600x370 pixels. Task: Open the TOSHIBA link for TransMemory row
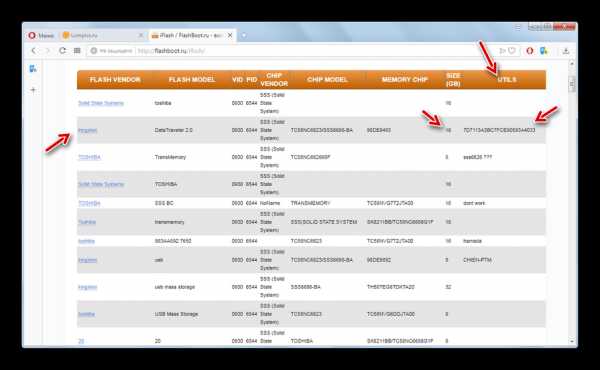[x=89, y=157]
